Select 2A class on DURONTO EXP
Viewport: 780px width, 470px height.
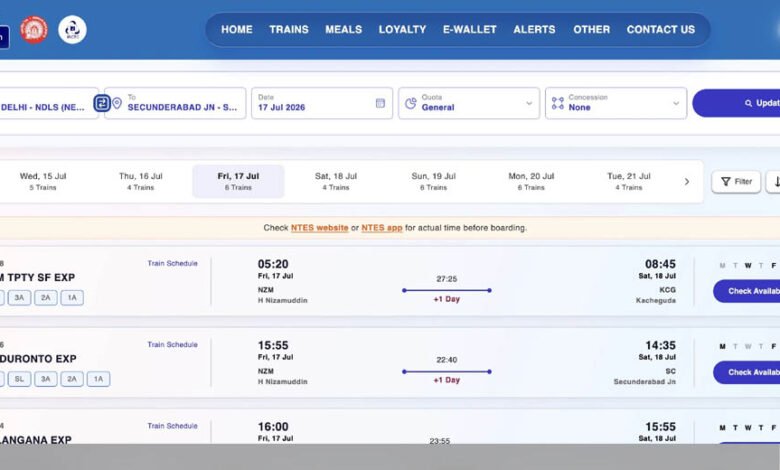[x=72, y=379]
